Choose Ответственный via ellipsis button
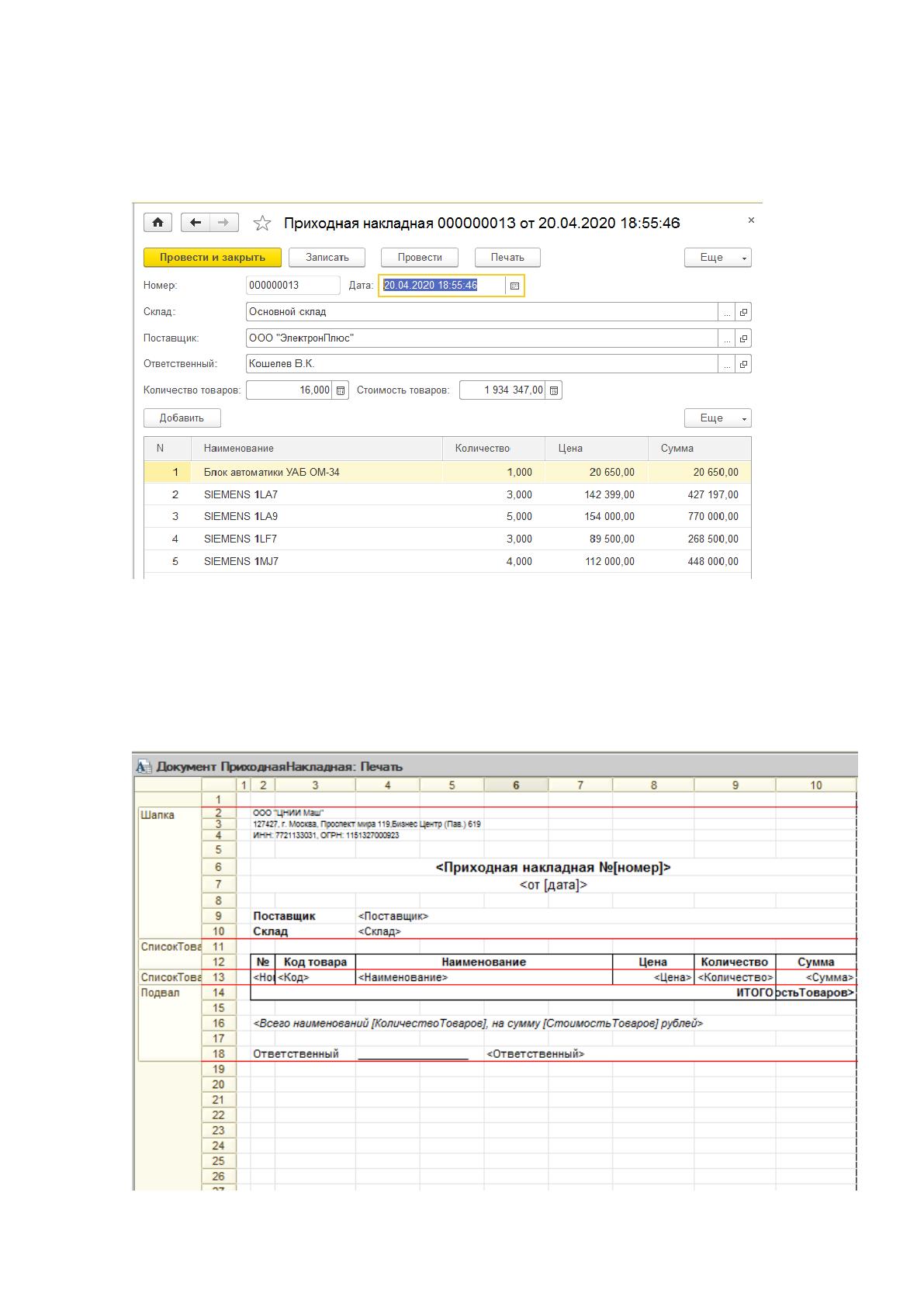Screen dimensions: 924x1307 (x=727, y=364)
